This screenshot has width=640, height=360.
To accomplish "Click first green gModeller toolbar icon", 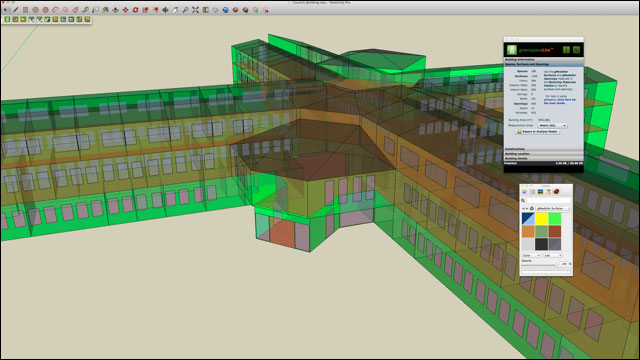I will pos(7,19).
